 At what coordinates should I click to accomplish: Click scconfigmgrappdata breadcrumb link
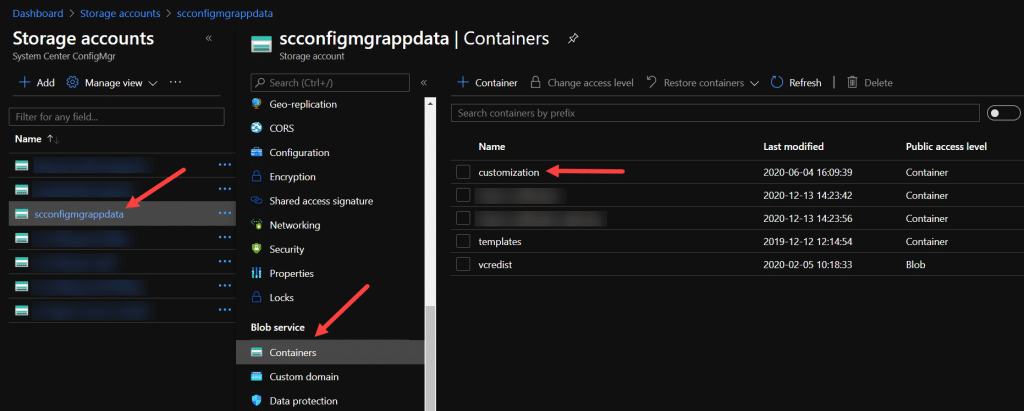[x=225, y=13]
